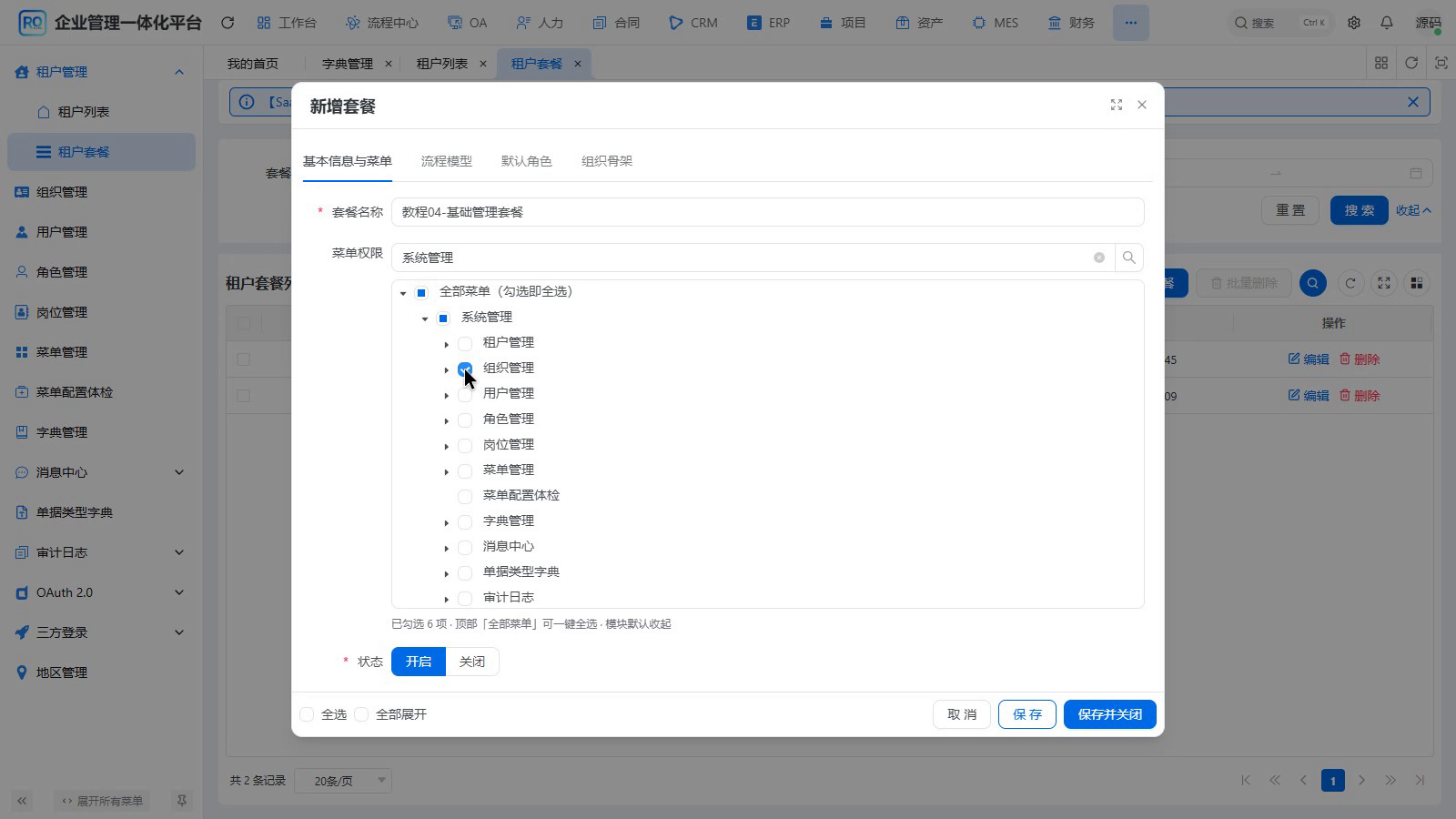Click the refresh icon beside platform title

click(x=227, y=23)
